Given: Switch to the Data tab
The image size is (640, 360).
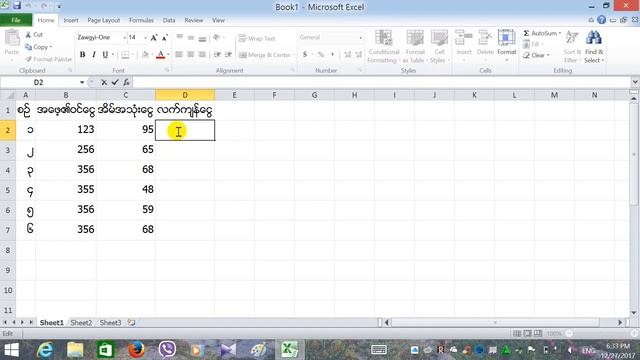Looking at the screenshot, I should click(169, 20).
